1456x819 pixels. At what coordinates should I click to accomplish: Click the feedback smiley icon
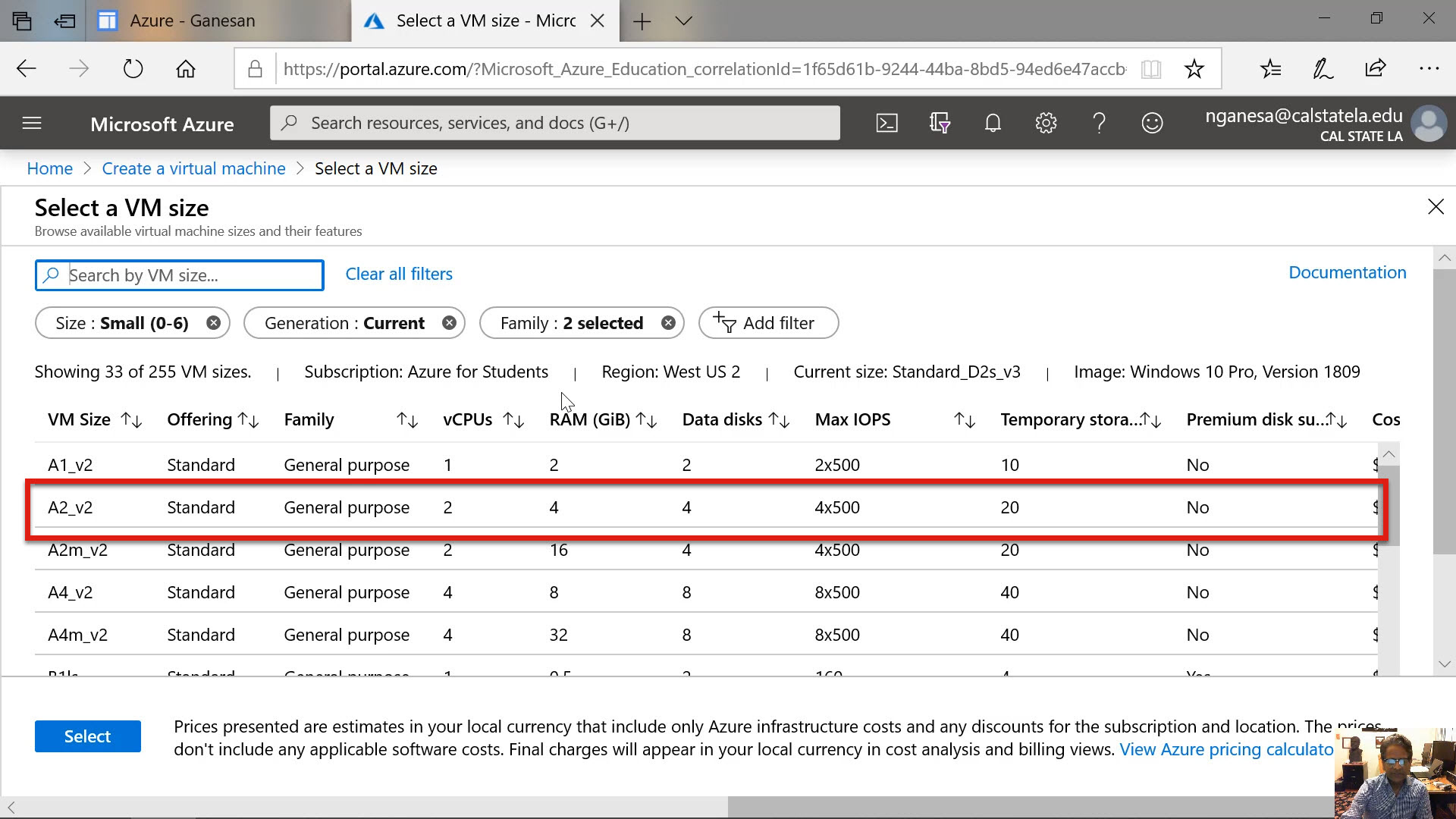pos(1152,123)
